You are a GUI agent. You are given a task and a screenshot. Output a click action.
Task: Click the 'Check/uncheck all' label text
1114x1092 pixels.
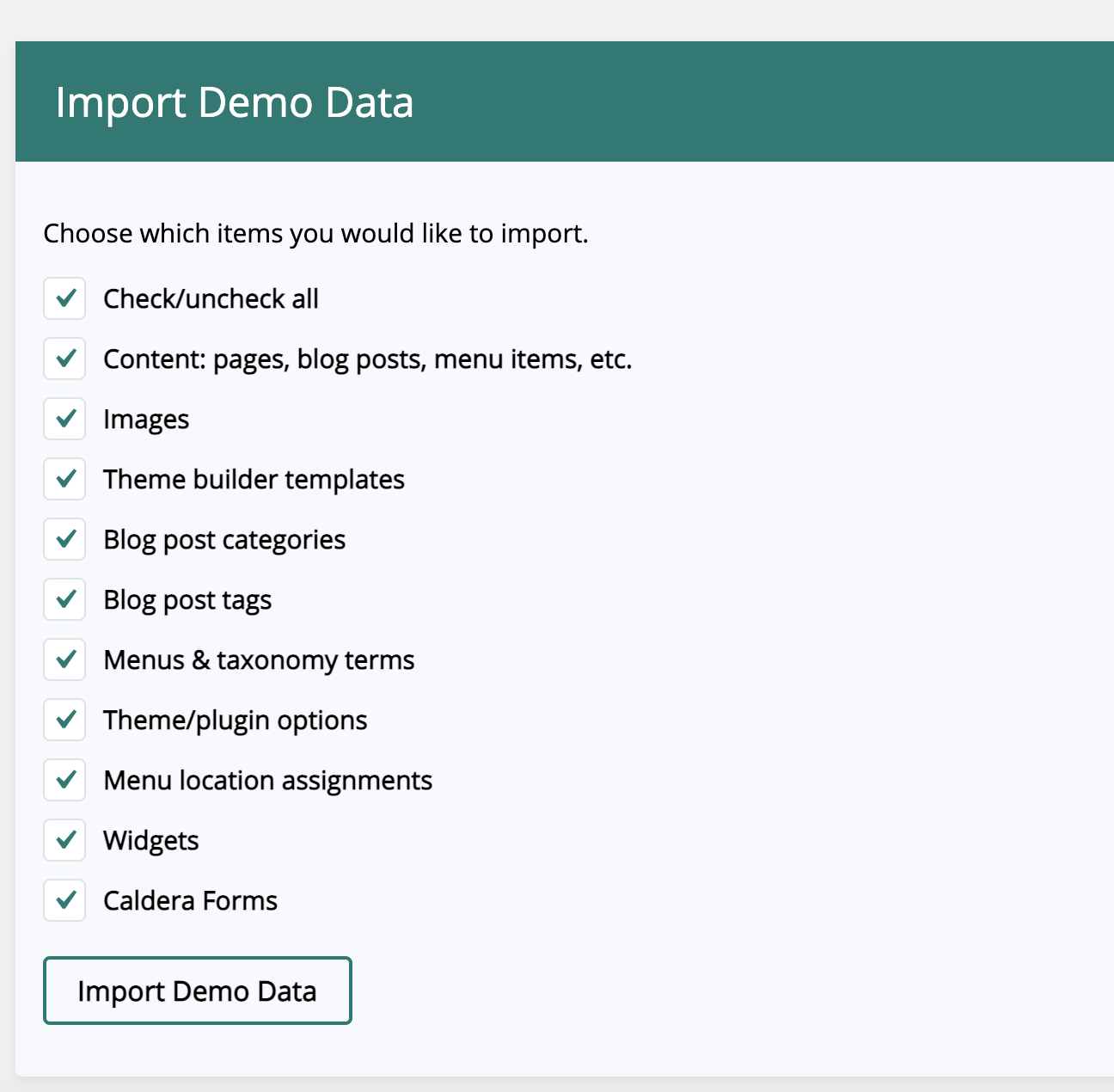(211, 299)
